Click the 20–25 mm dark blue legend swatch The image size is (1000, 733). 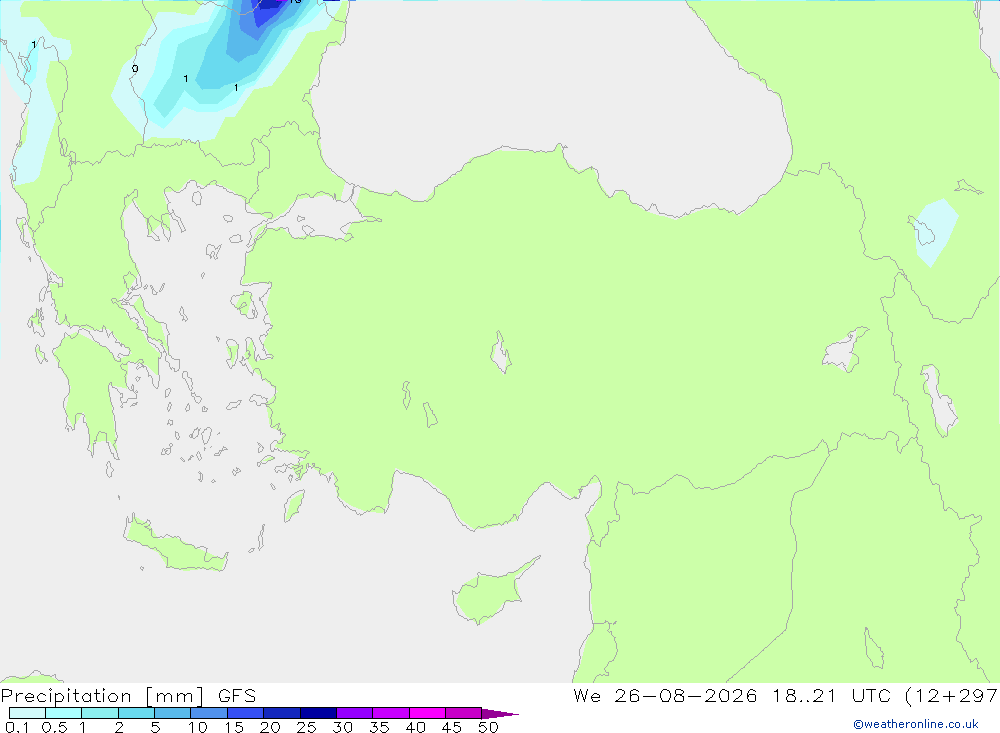pyautogui.click(x=281, y=713)
